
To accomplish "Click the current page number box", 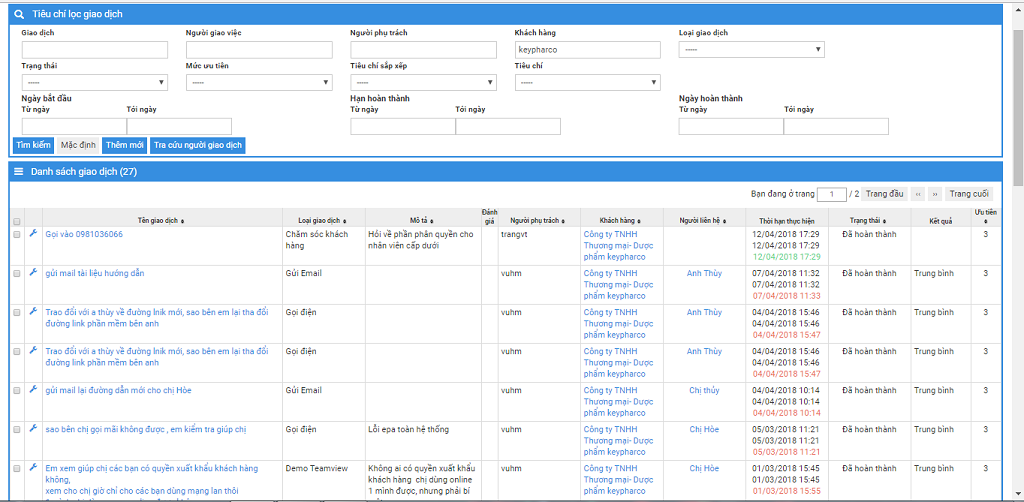I will coord(832,194).
